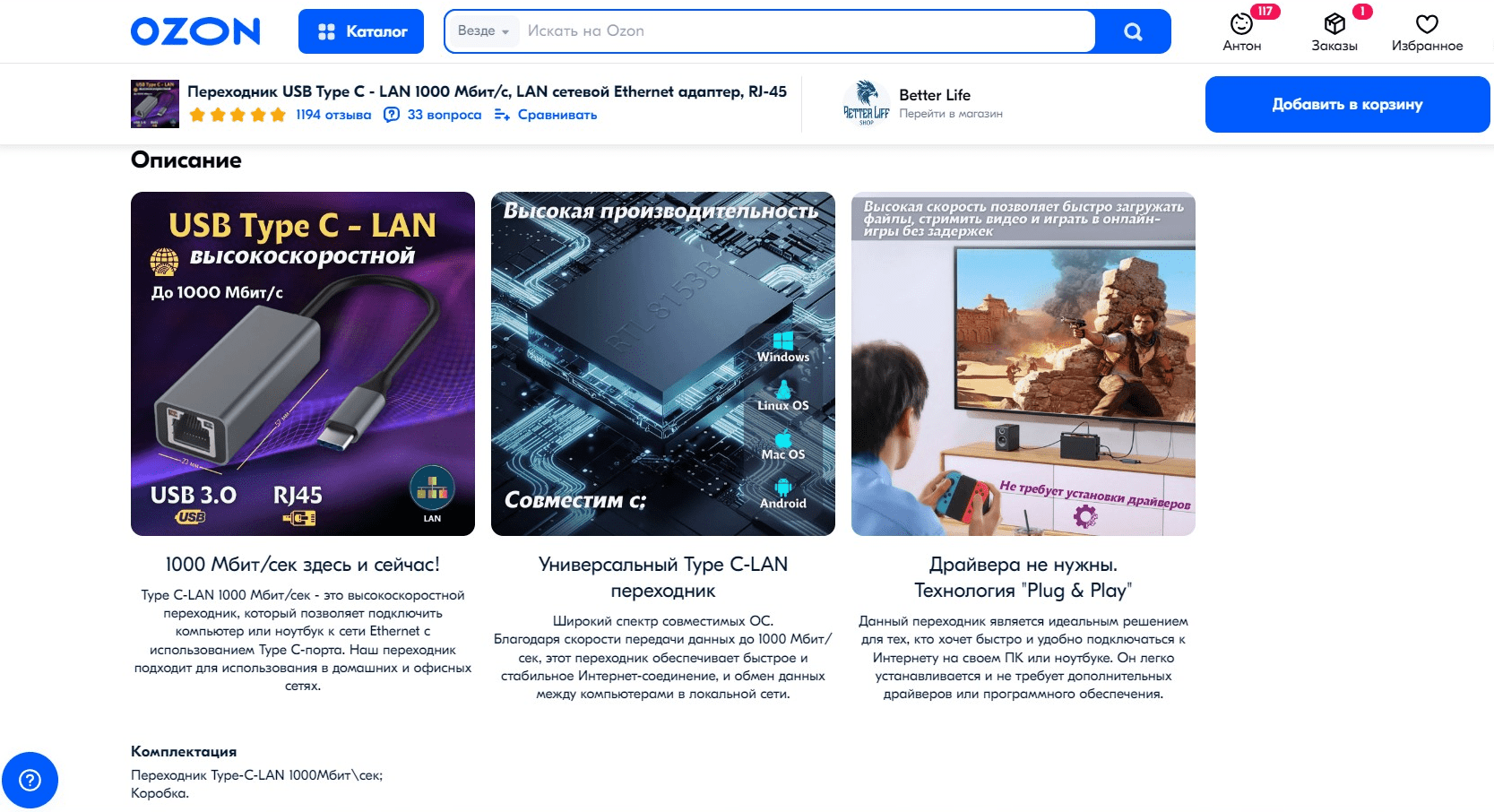Click the Ozon logo
This screenshot has width=1494, height=812.
(195, 31)
